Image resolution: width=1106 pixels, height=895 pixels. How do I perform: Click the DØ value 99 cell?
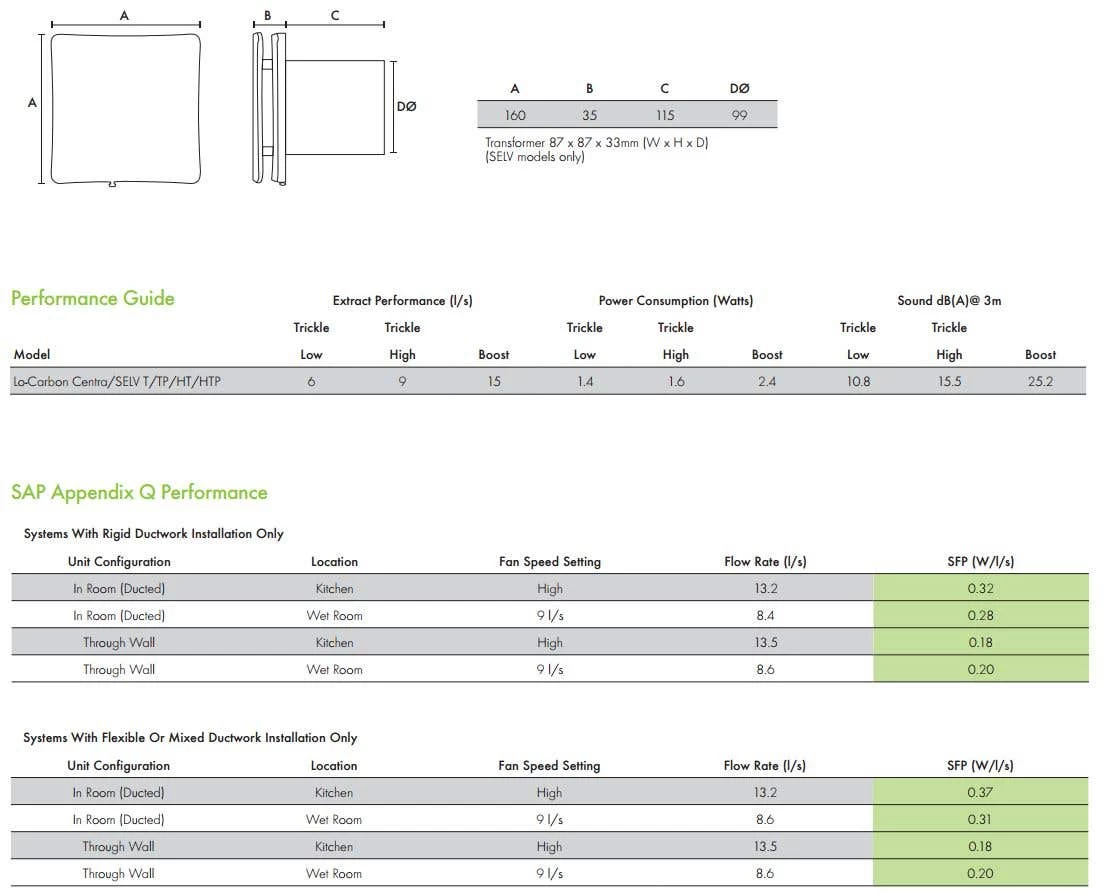point(739,115)
